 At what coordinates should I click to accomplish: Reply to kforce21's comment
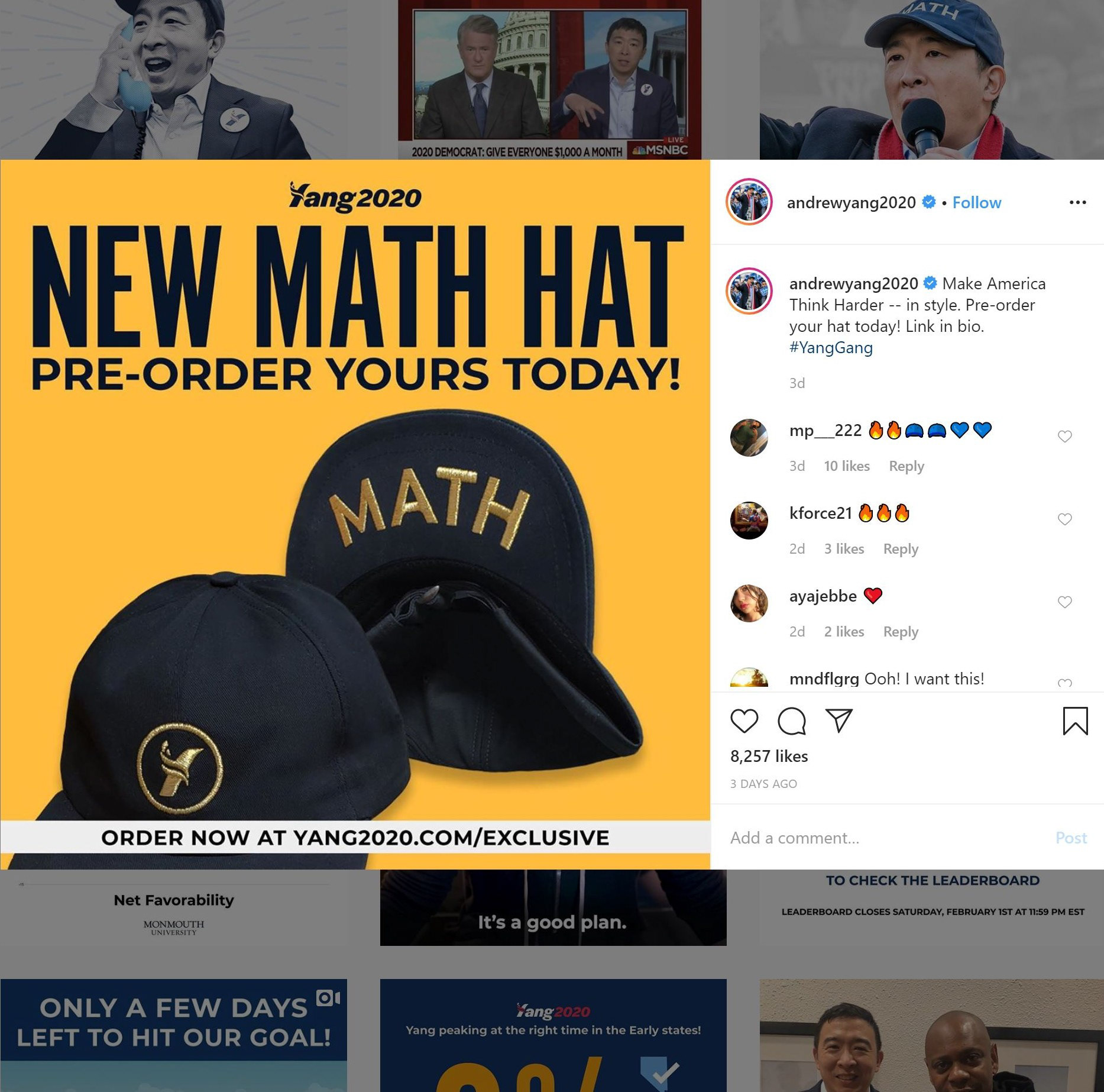pos(901,549)
